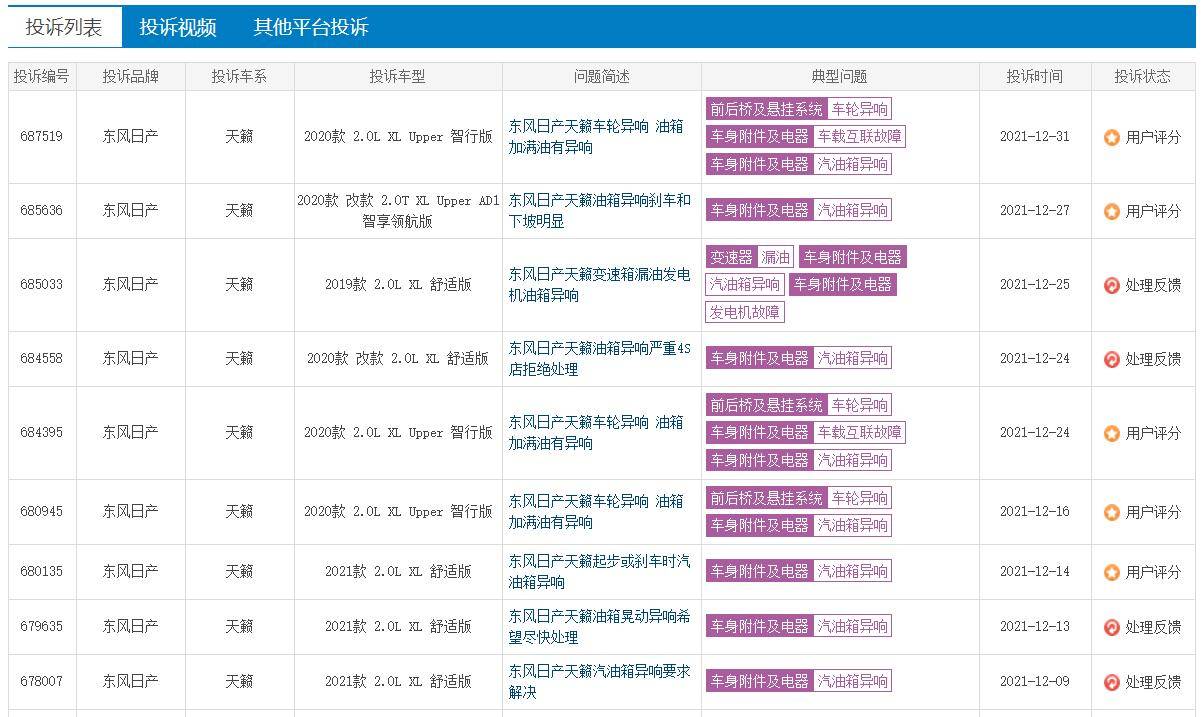
Task: Click the star icon for complaint 680945
Action: tap(1111, 512)
